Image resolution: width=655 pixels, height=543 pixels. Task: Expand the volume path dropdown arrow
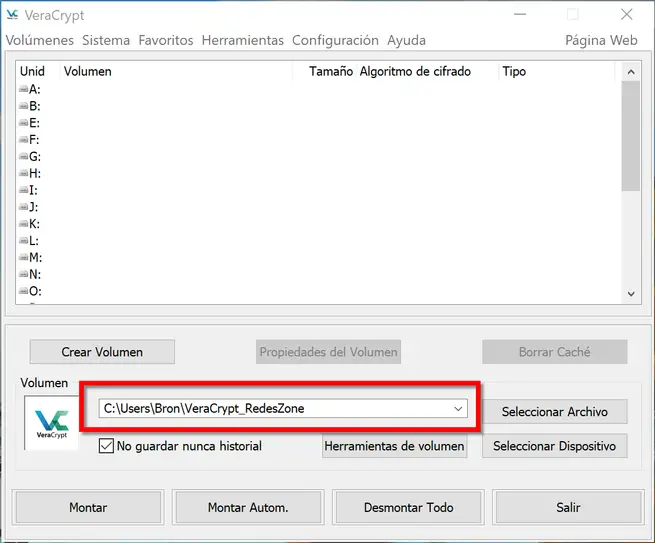458,409
